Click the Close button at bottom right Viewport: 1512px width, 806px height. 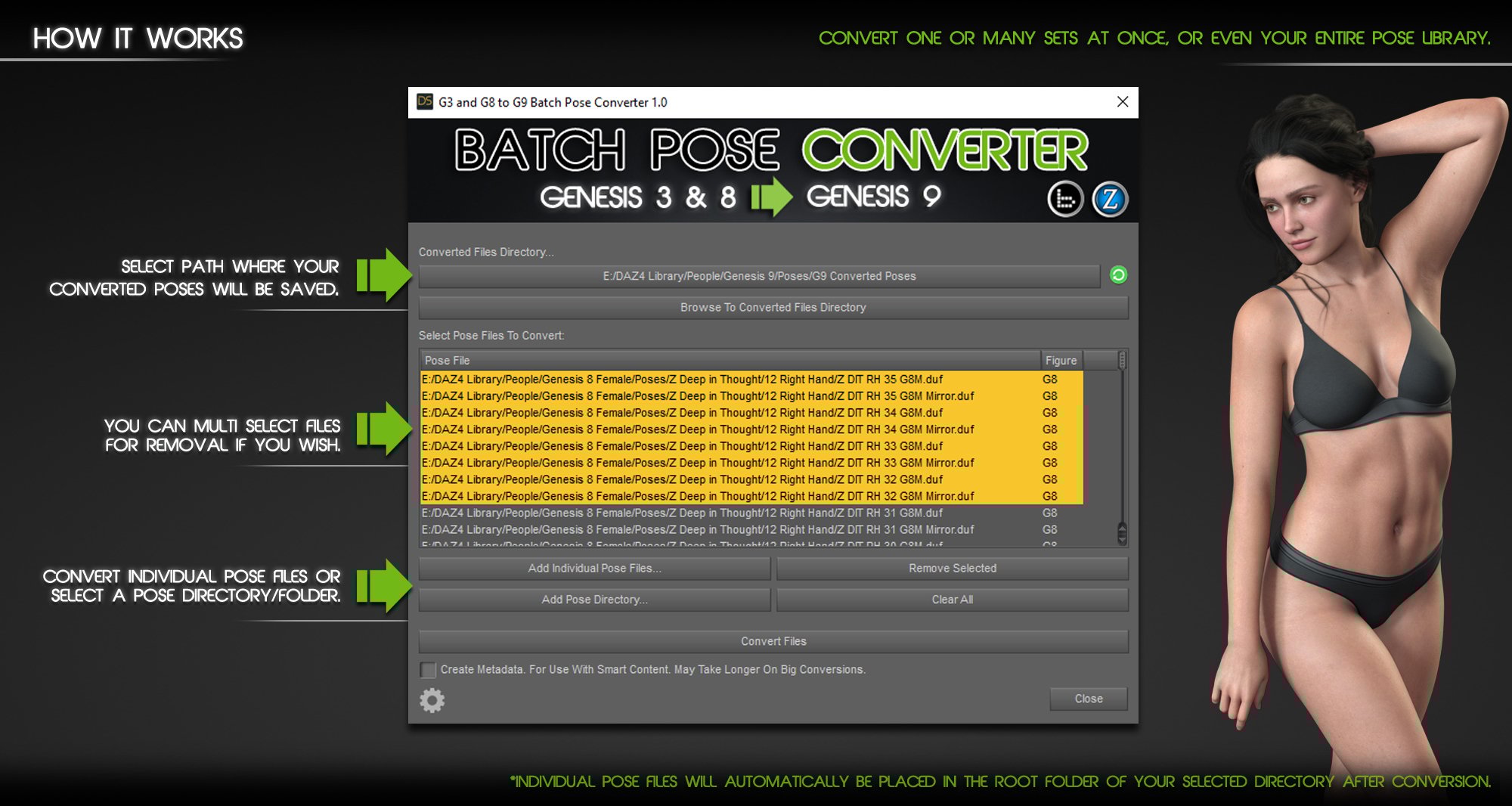1089,699
